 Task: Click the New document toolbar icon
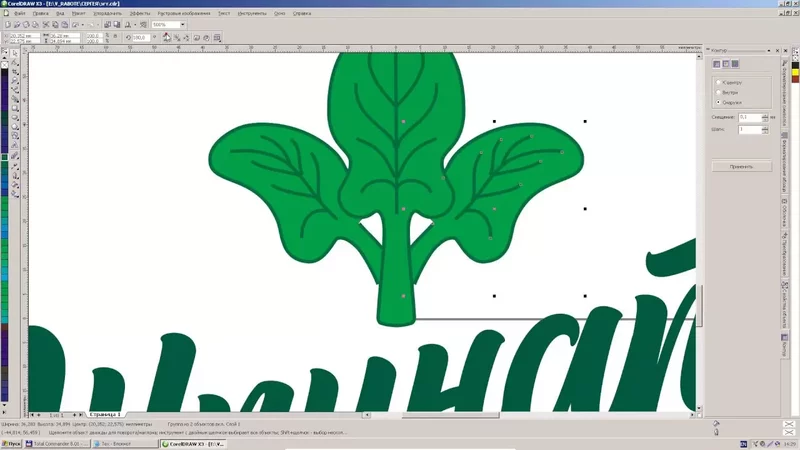(x=7, y=24)
